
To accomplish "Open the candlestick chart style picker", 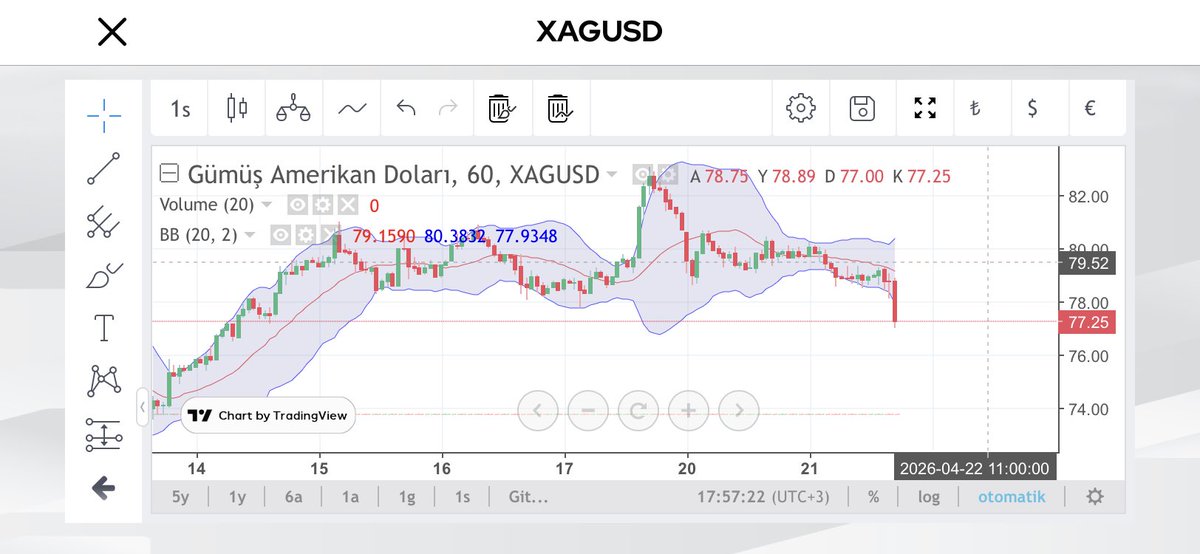I will point(237,108).
